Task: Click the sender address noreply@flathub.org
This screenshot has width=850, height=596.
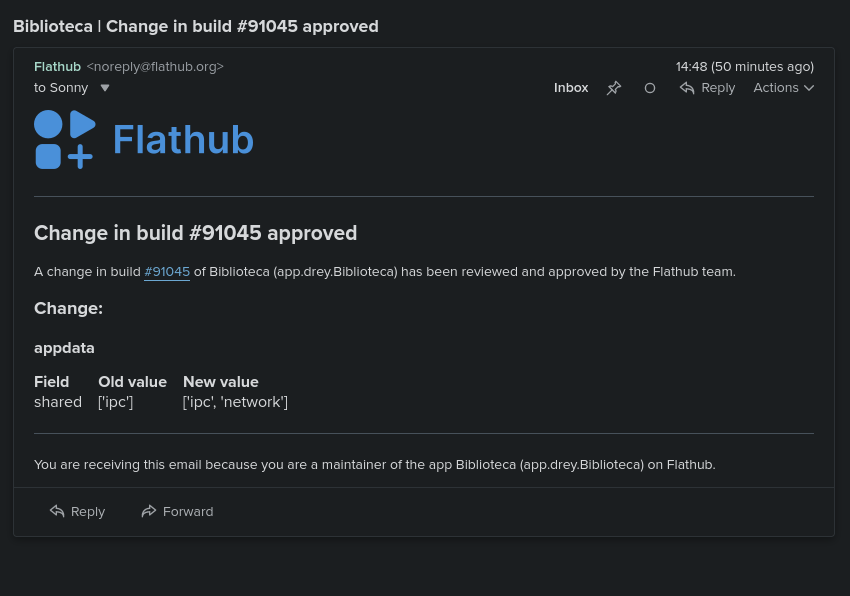Action: (x=155, y=67)
